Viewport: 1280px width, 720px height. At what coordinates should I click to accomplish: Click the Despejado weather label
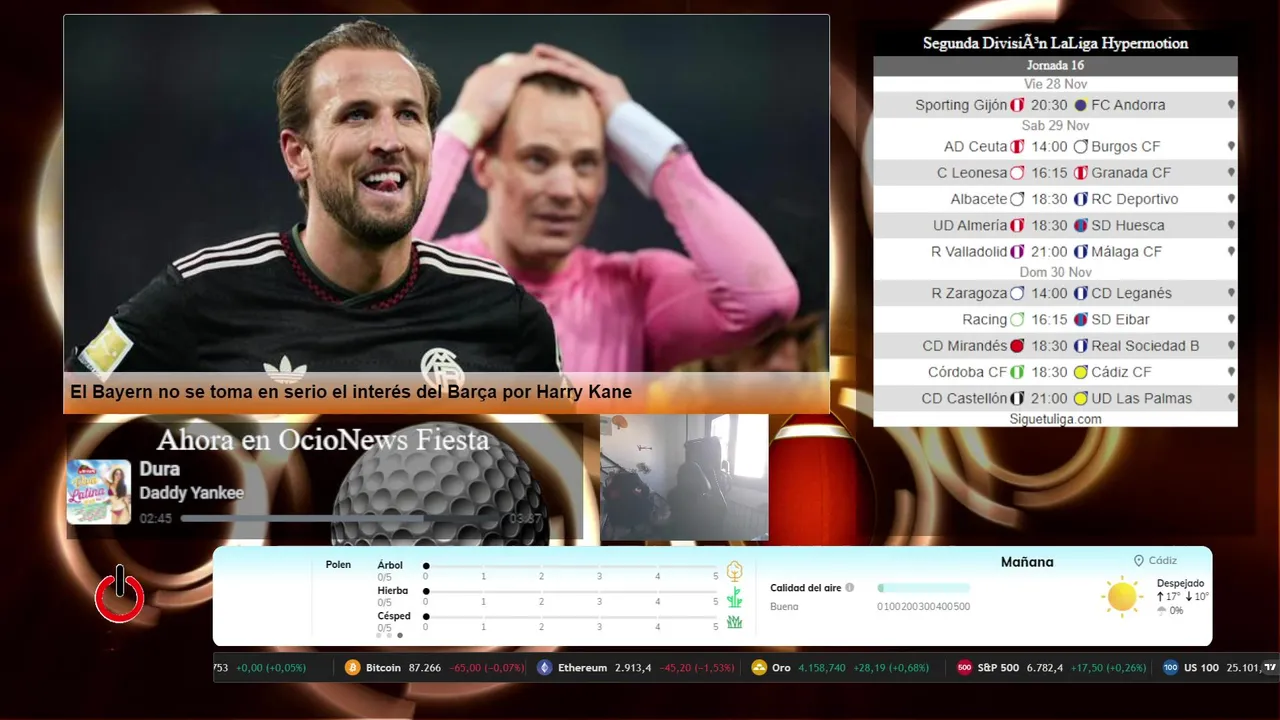(1180, 583)
